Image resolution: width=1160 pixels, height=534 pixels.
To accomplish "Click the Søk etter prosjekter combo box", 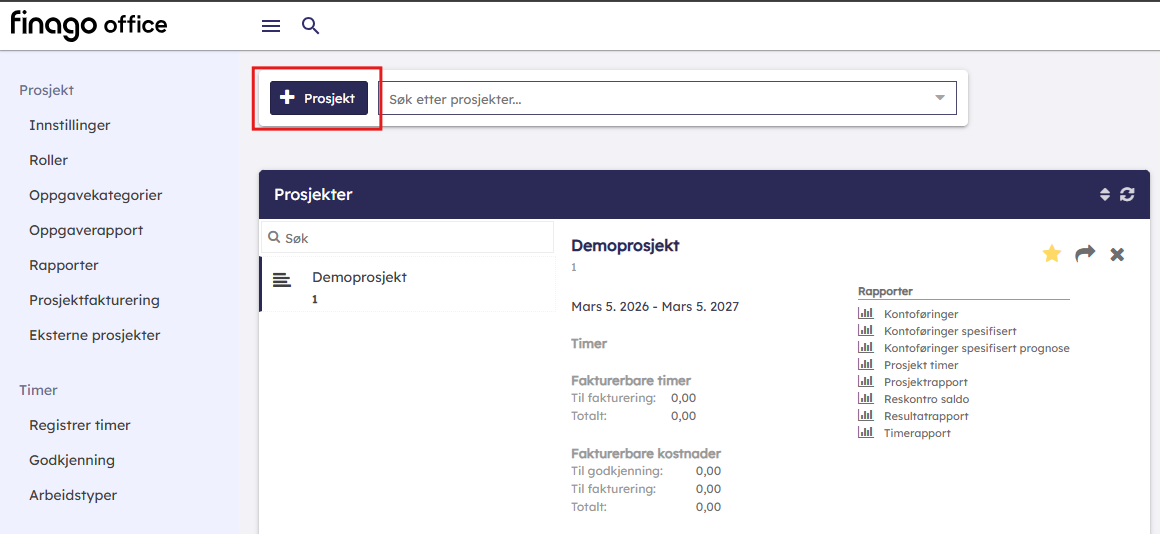I will click(x=650, y=98).
